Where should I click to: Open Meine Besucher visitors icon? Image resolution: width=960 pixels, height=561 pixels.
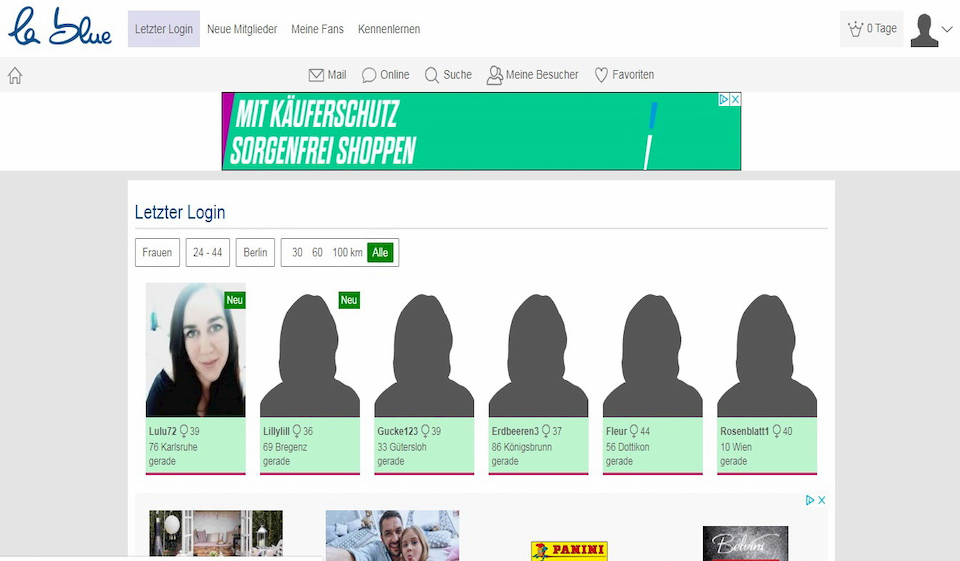[x=494, y=75]
